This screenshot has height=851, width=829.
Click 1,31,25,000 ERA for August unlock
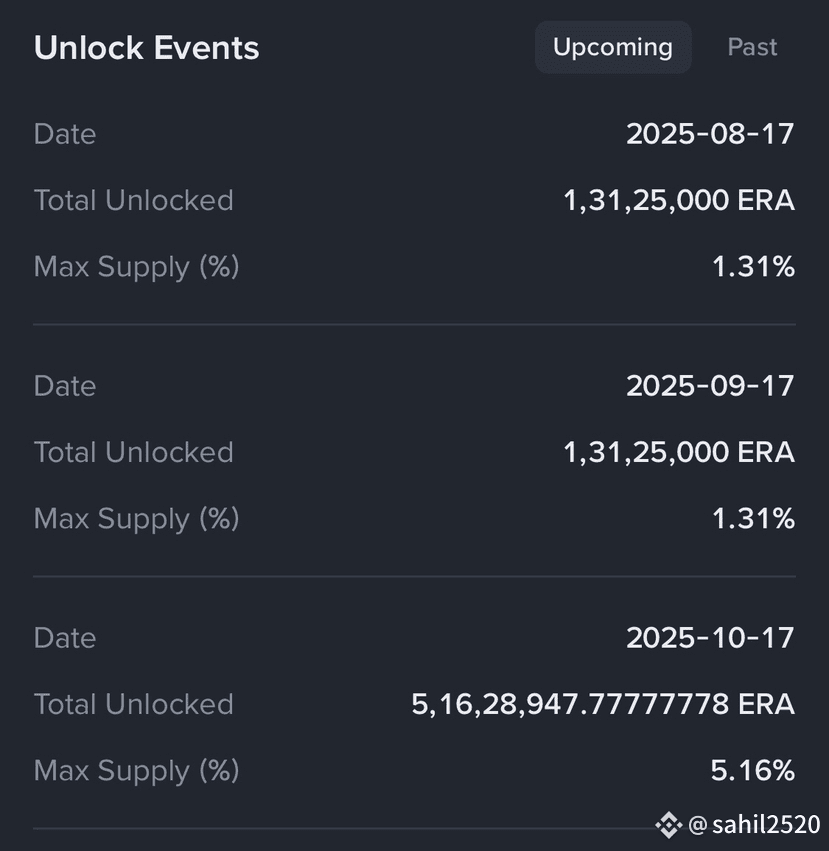[x=679, y=200]
